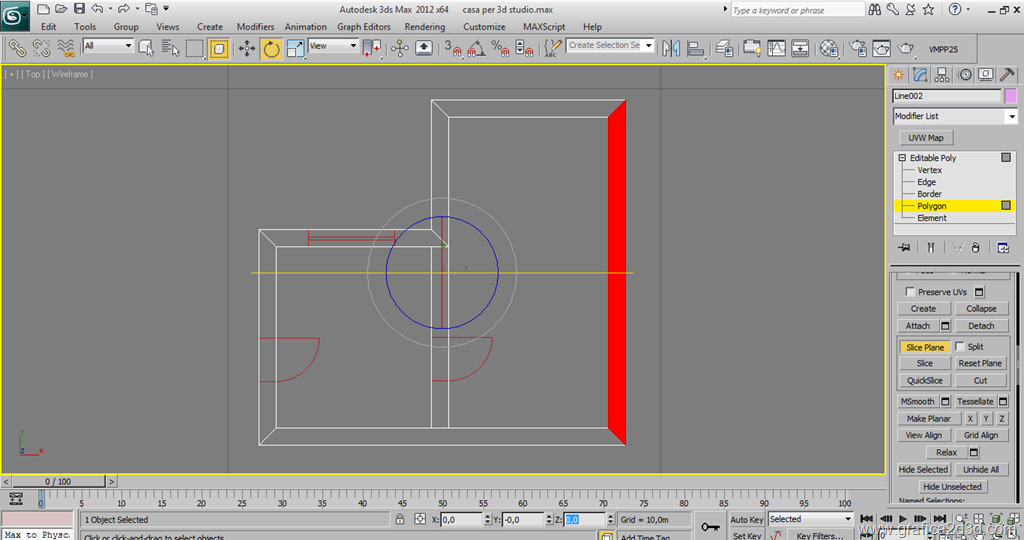The width and height of the screenshot is (1024, 540).
Task: Open the Material Editor icon
Action: tap(829, 48)
